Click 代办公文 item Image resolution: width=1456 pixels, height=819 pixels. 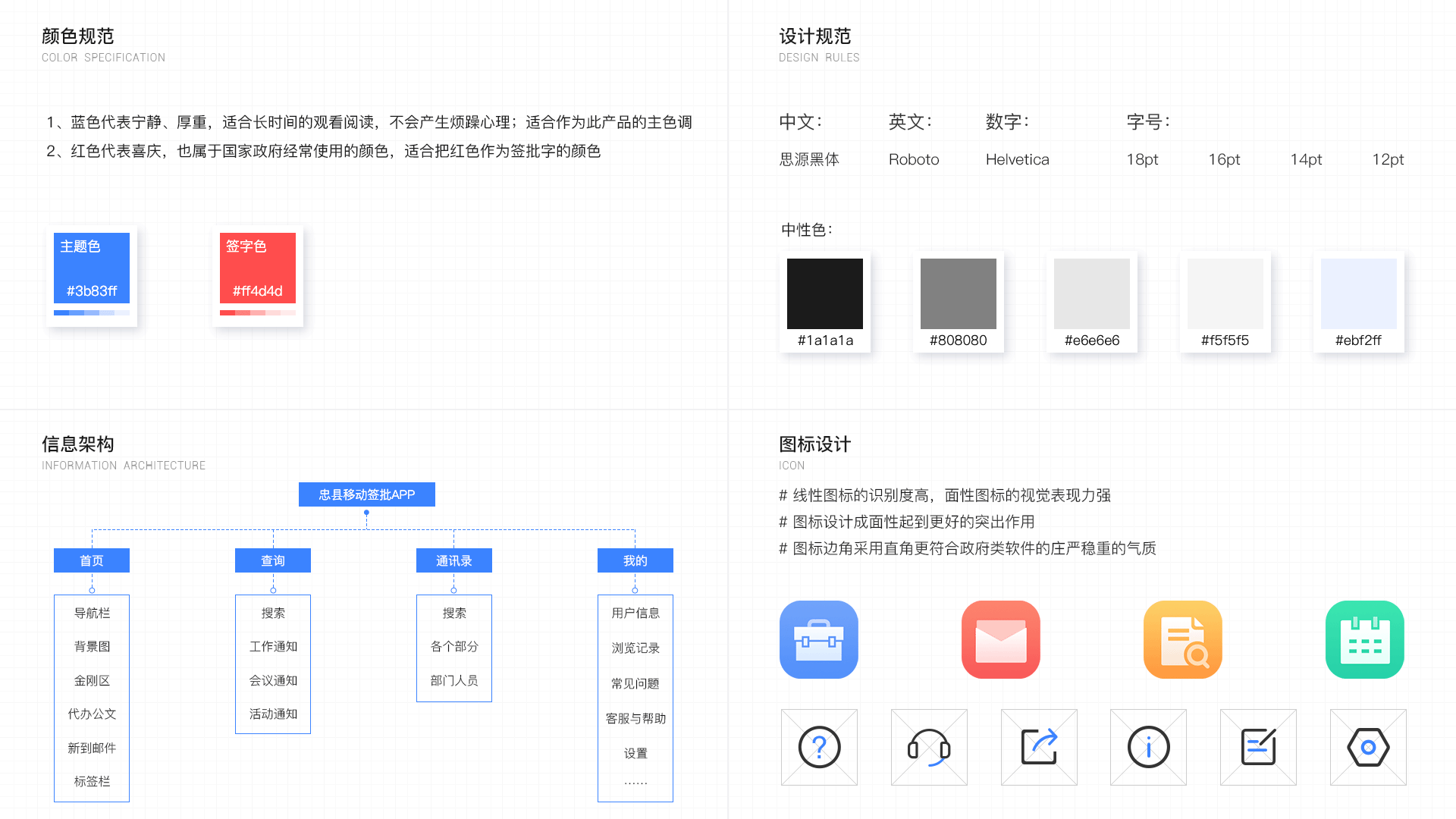[x=92, y=714]
